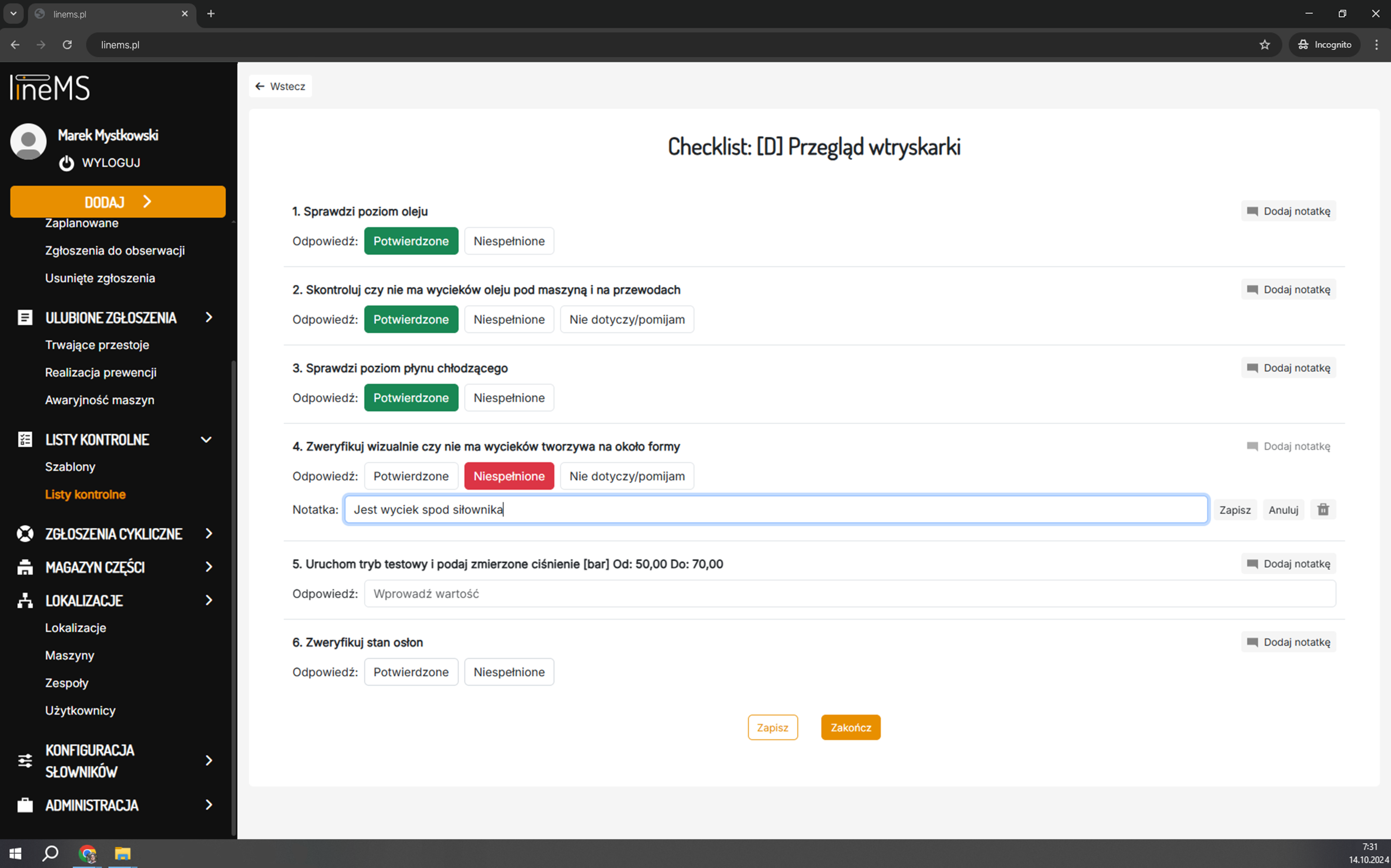Click the orange Zakończ button
Image resolution: width=1391 pixels, height=868 pixels.
tap(851, 727)
